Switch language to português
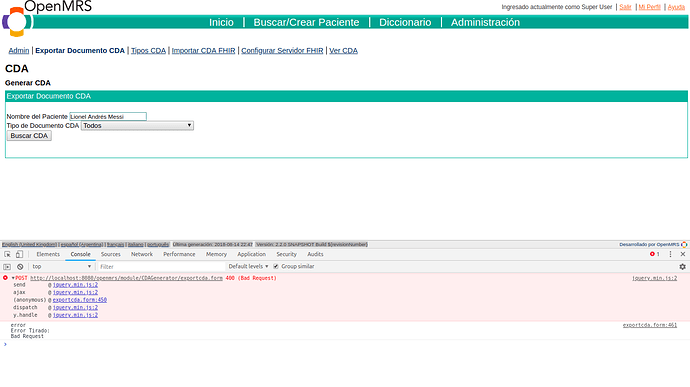The image size is (690, 387). tap(158, 244)
